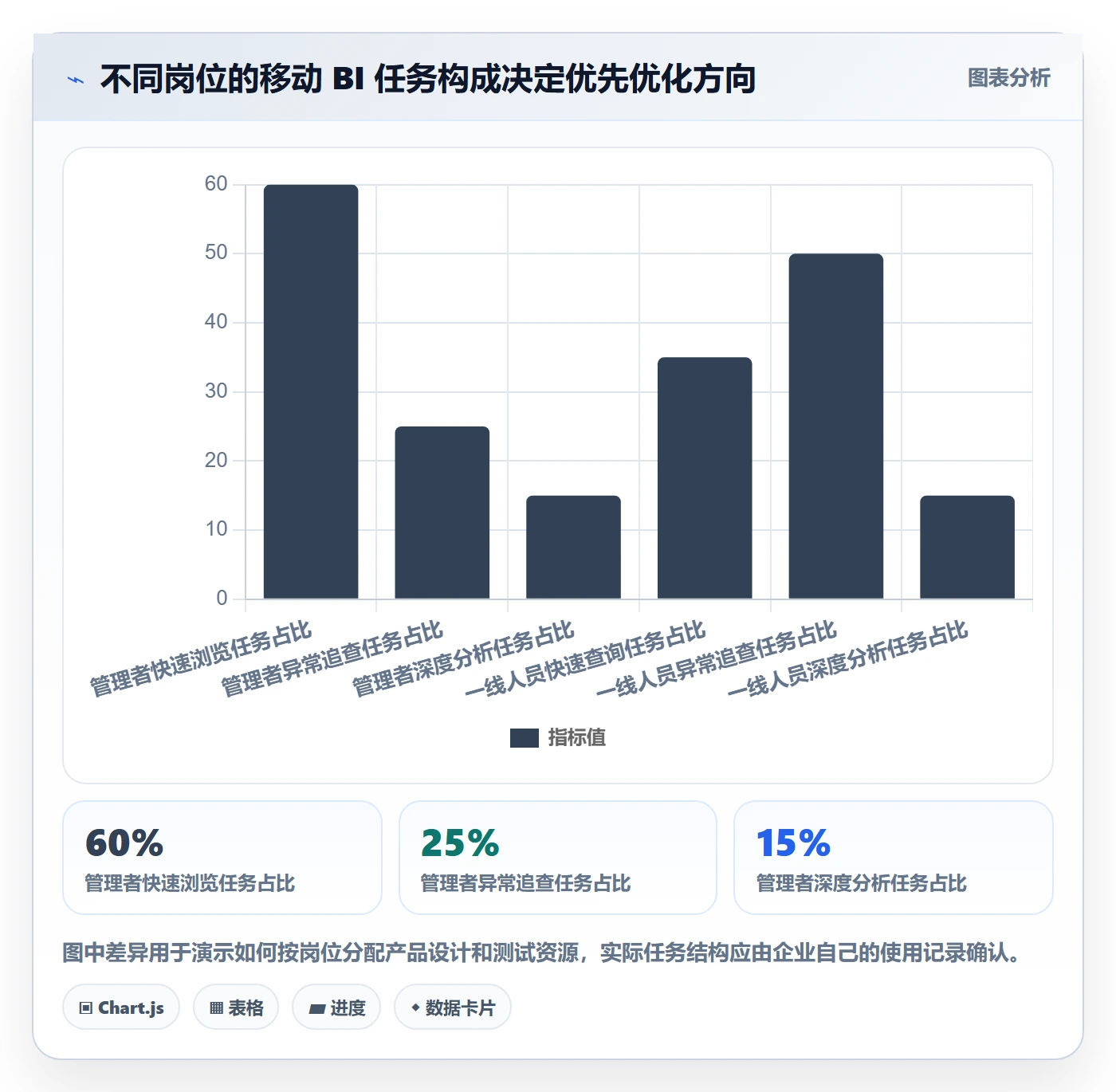1116x1092 pixels.
Task: Click card caption 管理者异常追查任务占比 under 25%
Action: pos(525,883)
